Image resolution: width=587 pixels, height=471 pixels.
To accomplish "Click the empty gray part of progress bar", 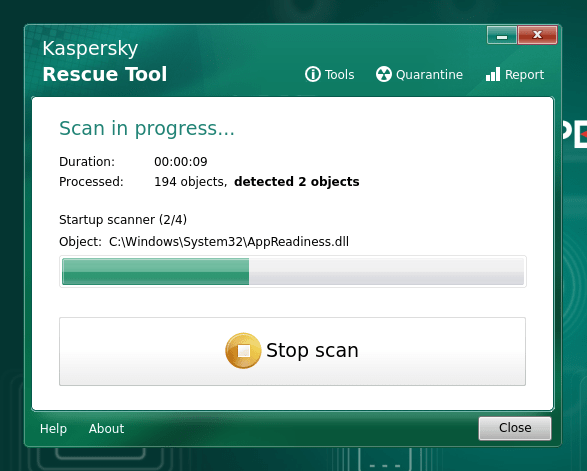I will click(386, 271).
